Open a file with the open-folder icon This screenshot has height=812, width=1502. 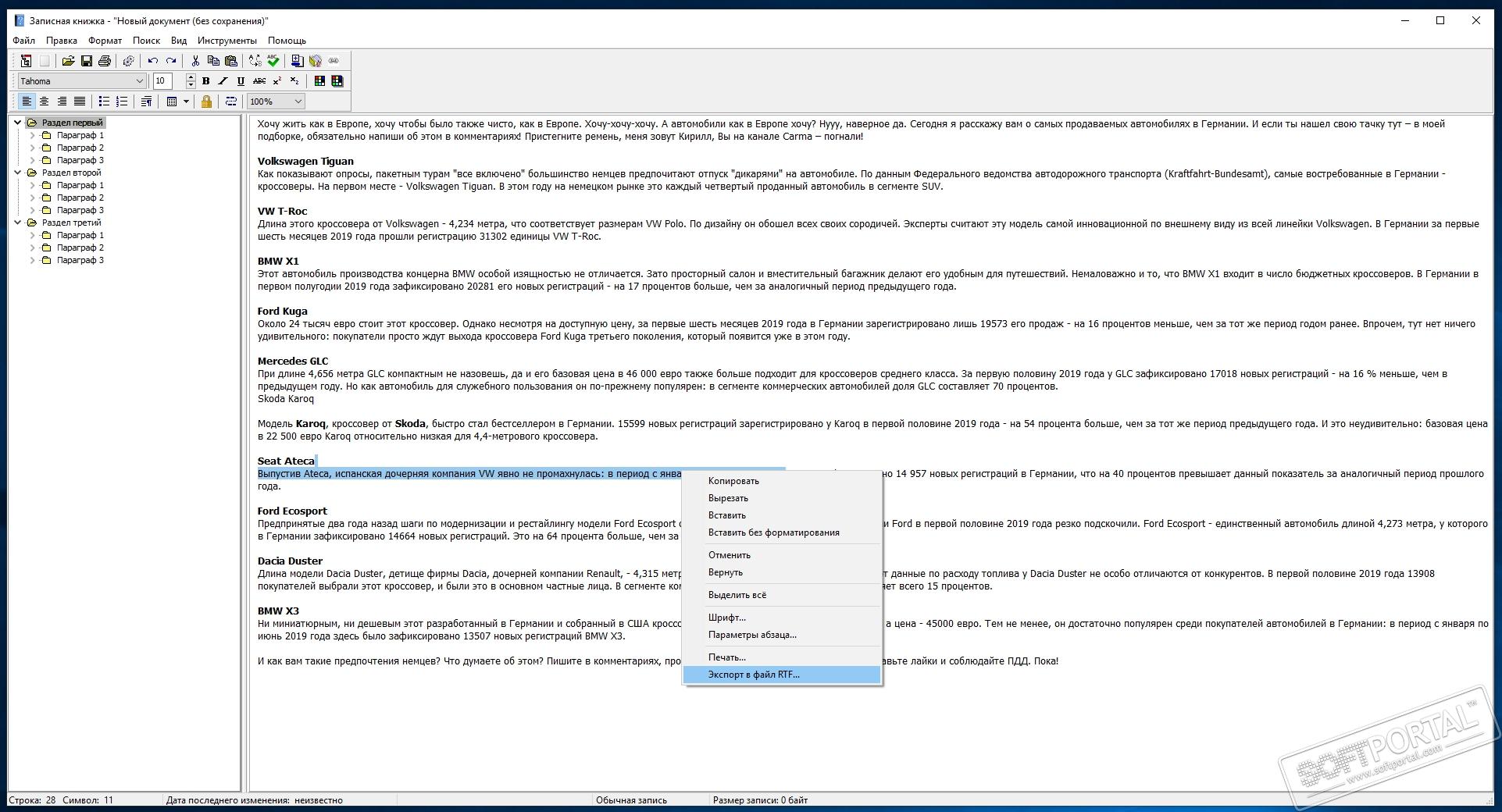68,60
